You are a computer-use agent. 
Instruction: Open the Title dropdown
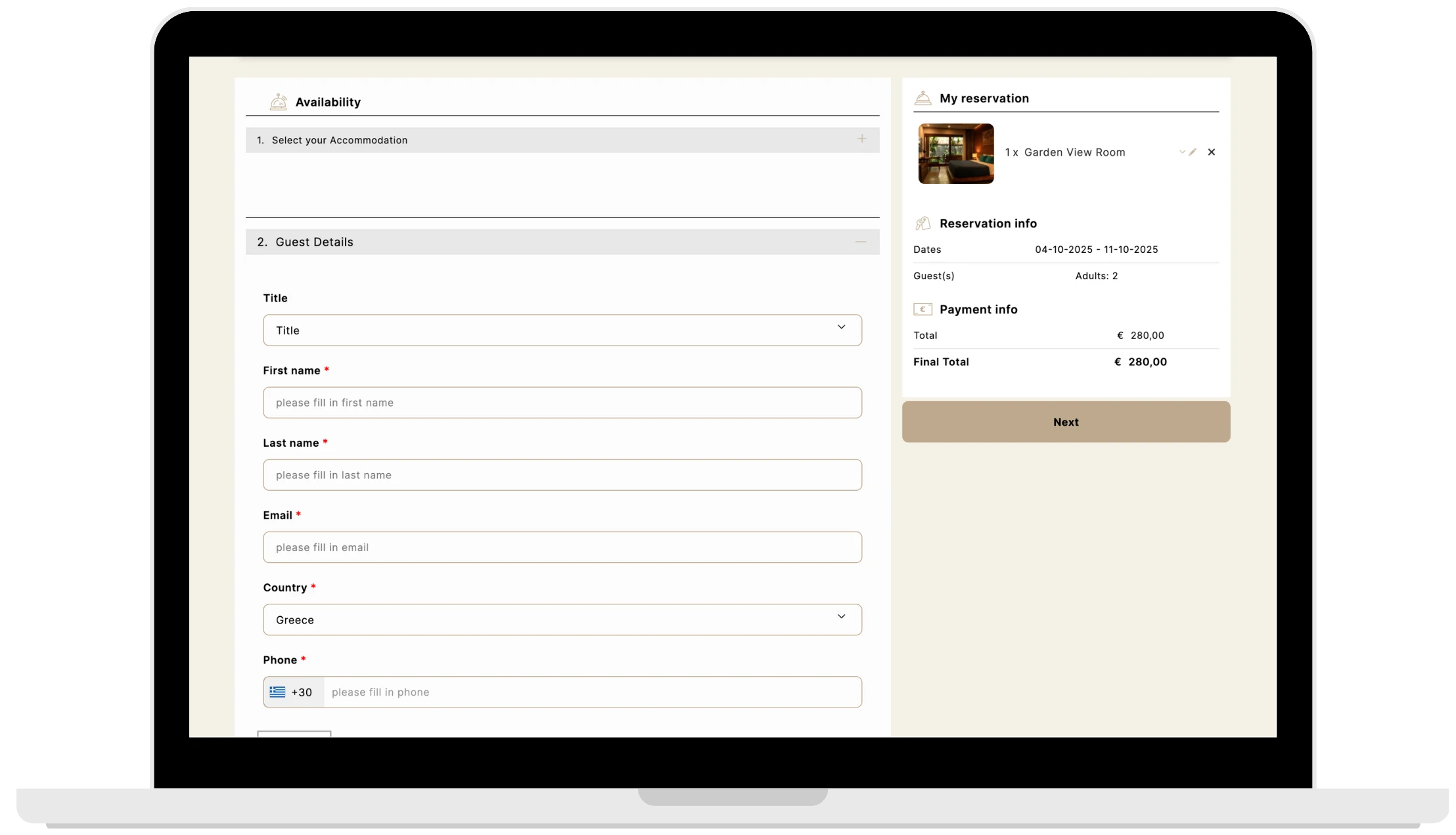tap(562, 330)
